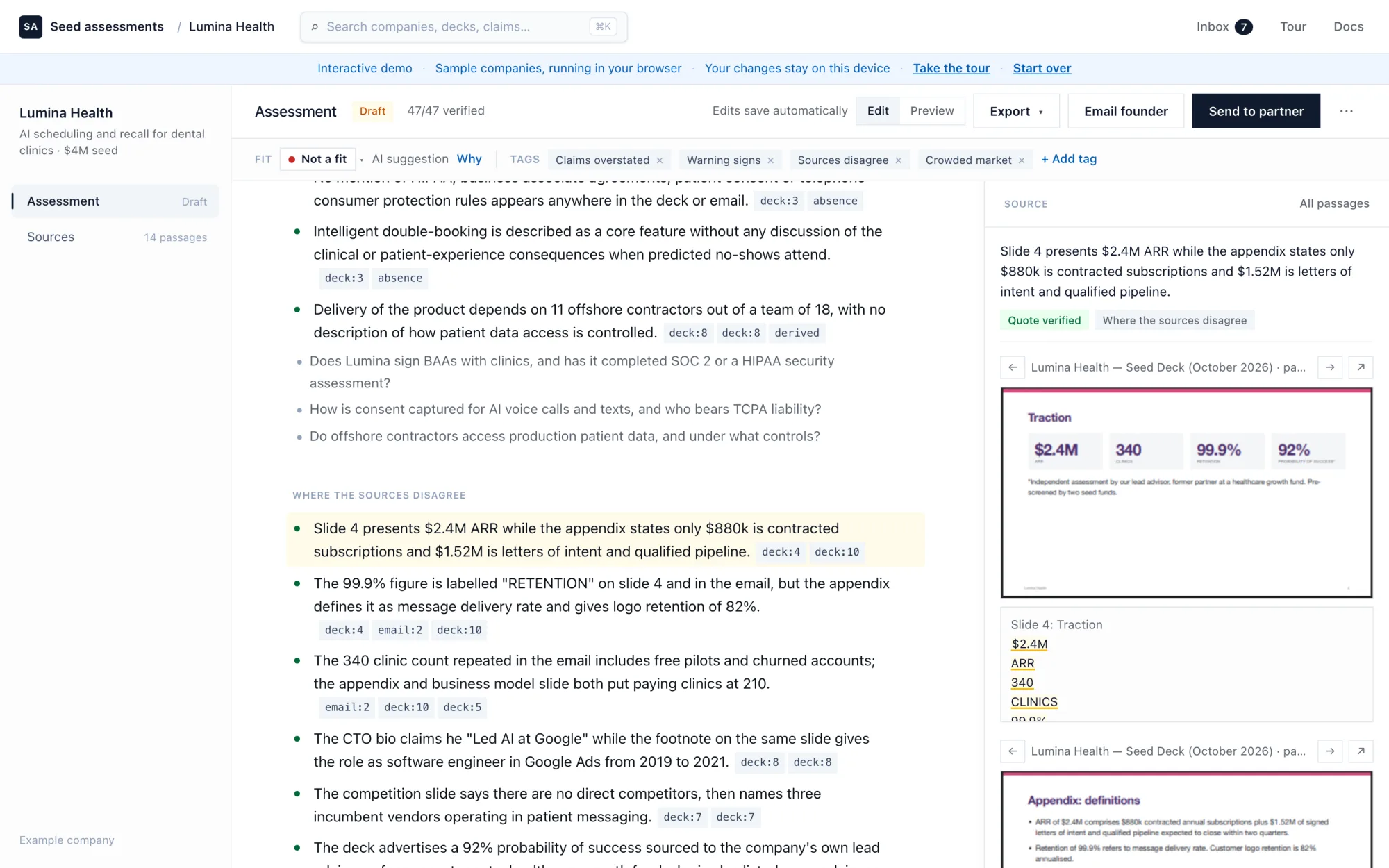Focus the search companies input field
This screenshot has height=868, width=1389.
[x=463, y=27]
